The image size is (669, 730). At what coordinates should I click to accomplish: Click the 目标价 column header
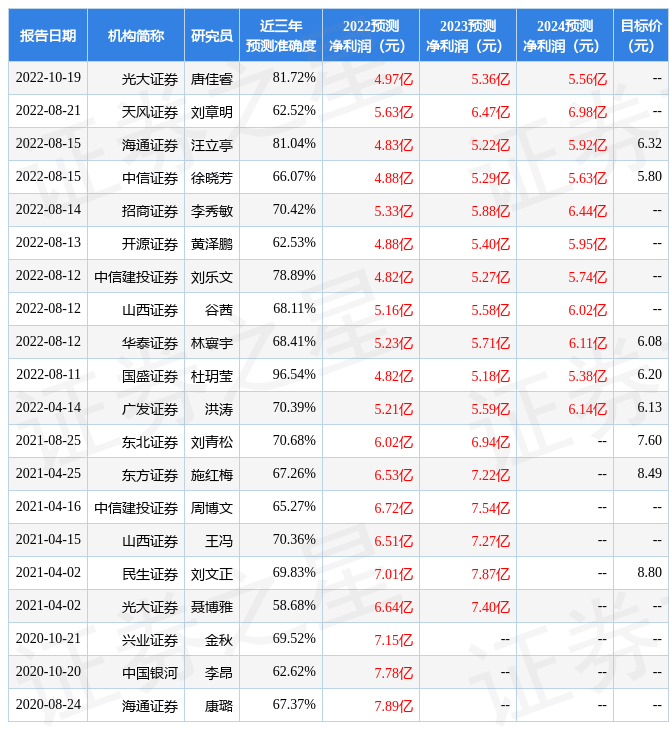[641, 35]
